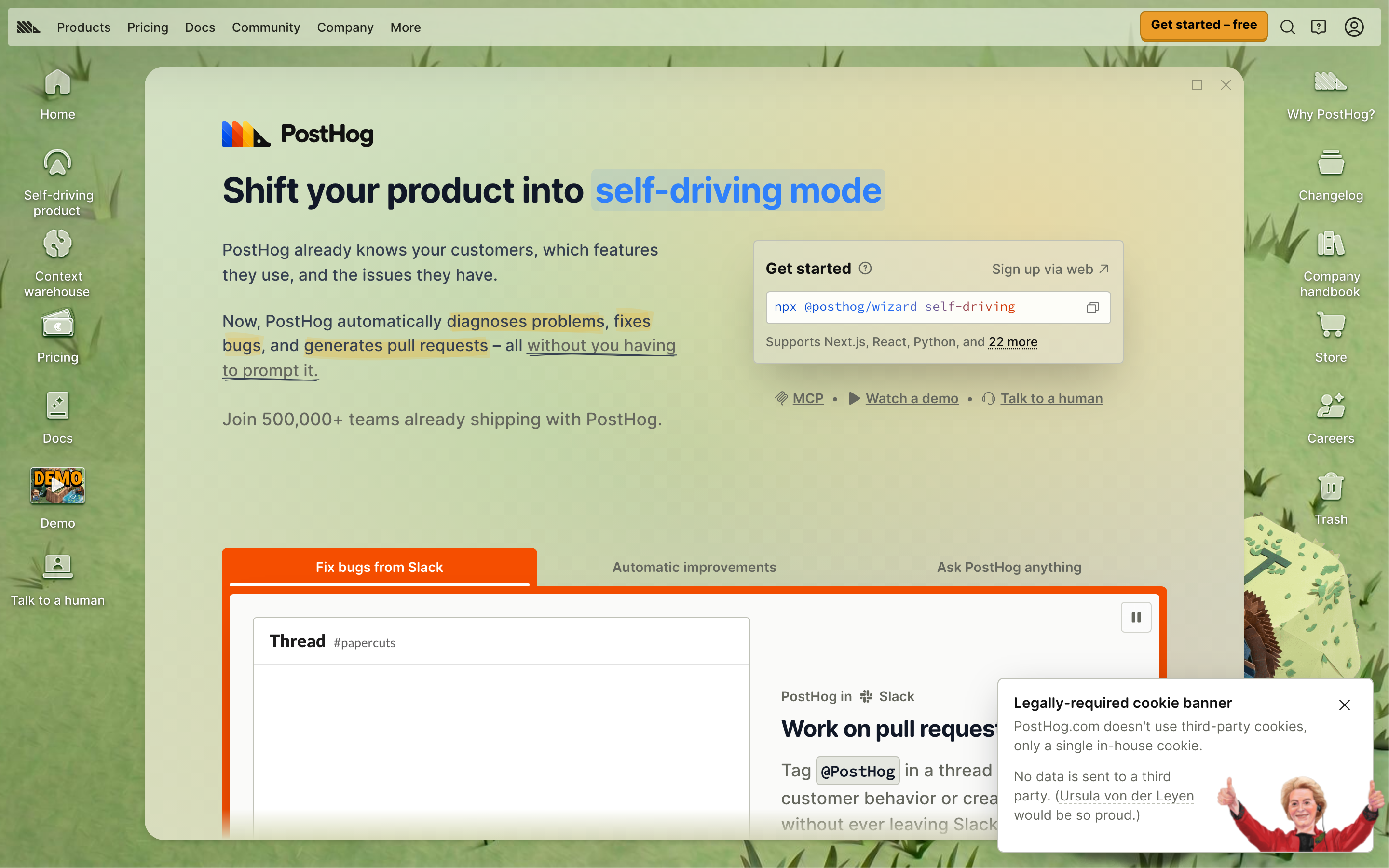Follow the Sign up via web link
Viewport: 1389px width, 868px height.
1050,269
